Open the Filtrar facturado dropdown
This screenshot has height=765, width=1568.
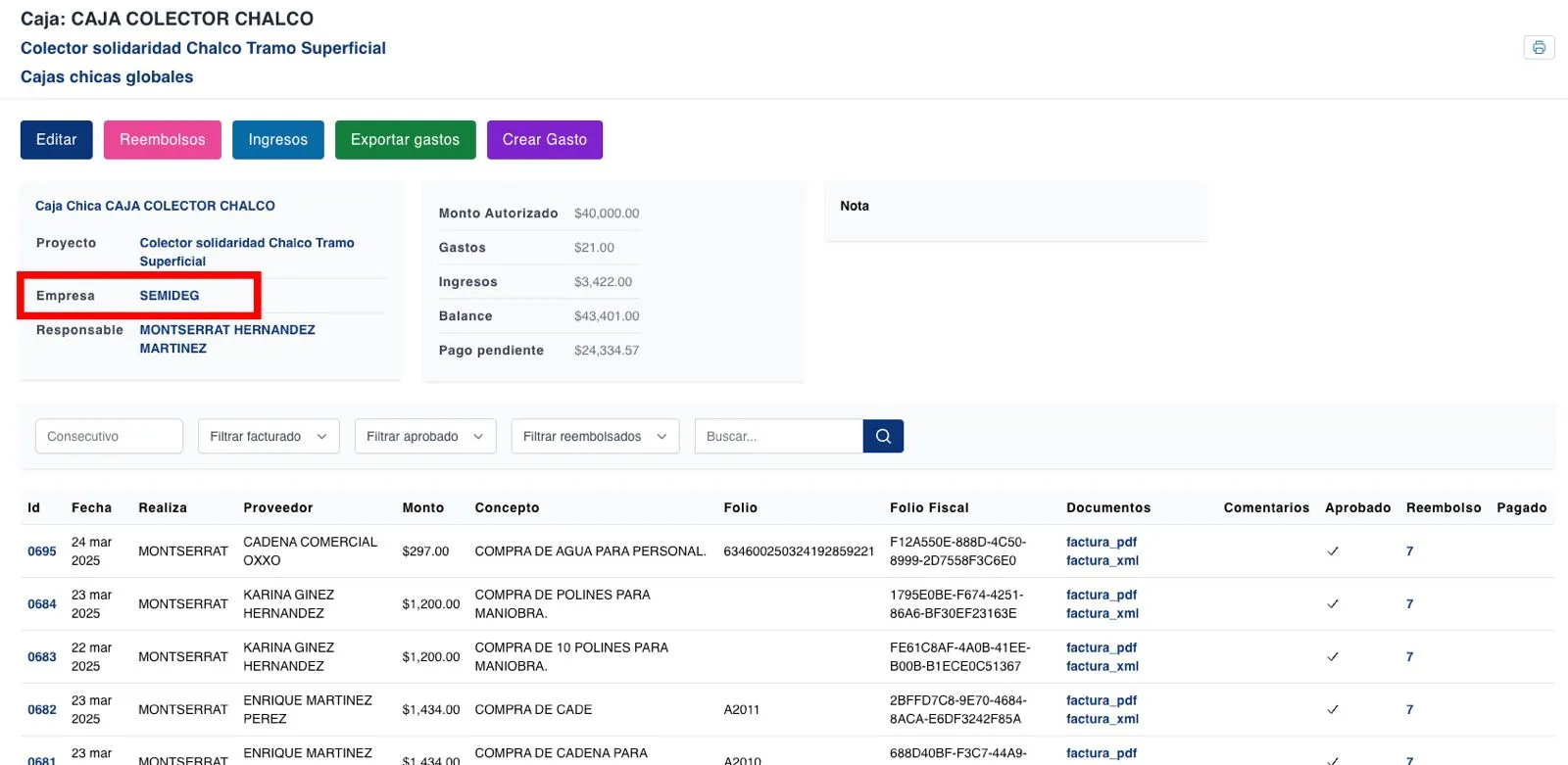[269, 436]
